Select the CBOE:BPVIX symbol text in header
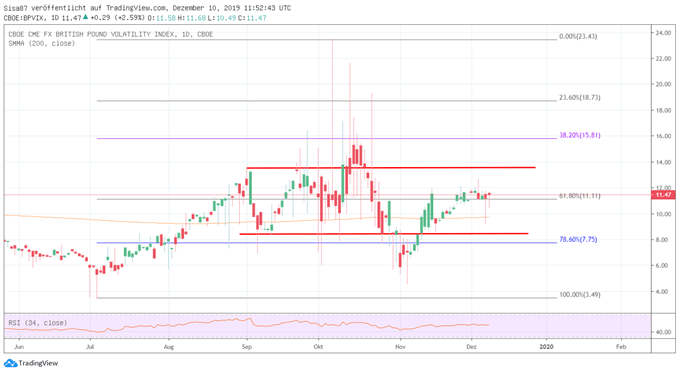 coord(25,18)
